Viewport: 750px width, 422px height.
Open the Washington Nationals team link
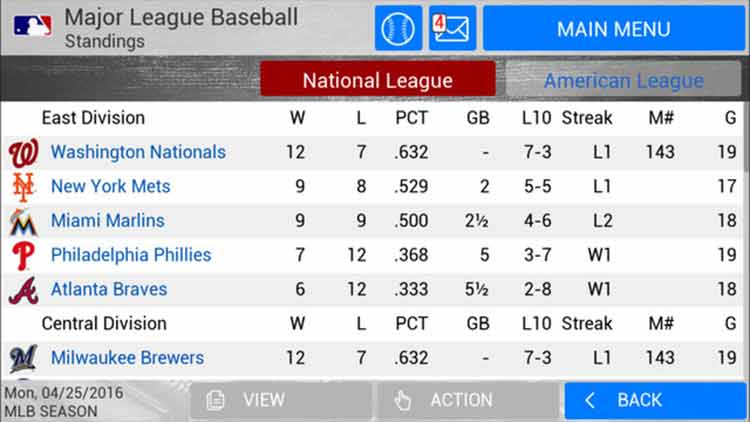138,152
